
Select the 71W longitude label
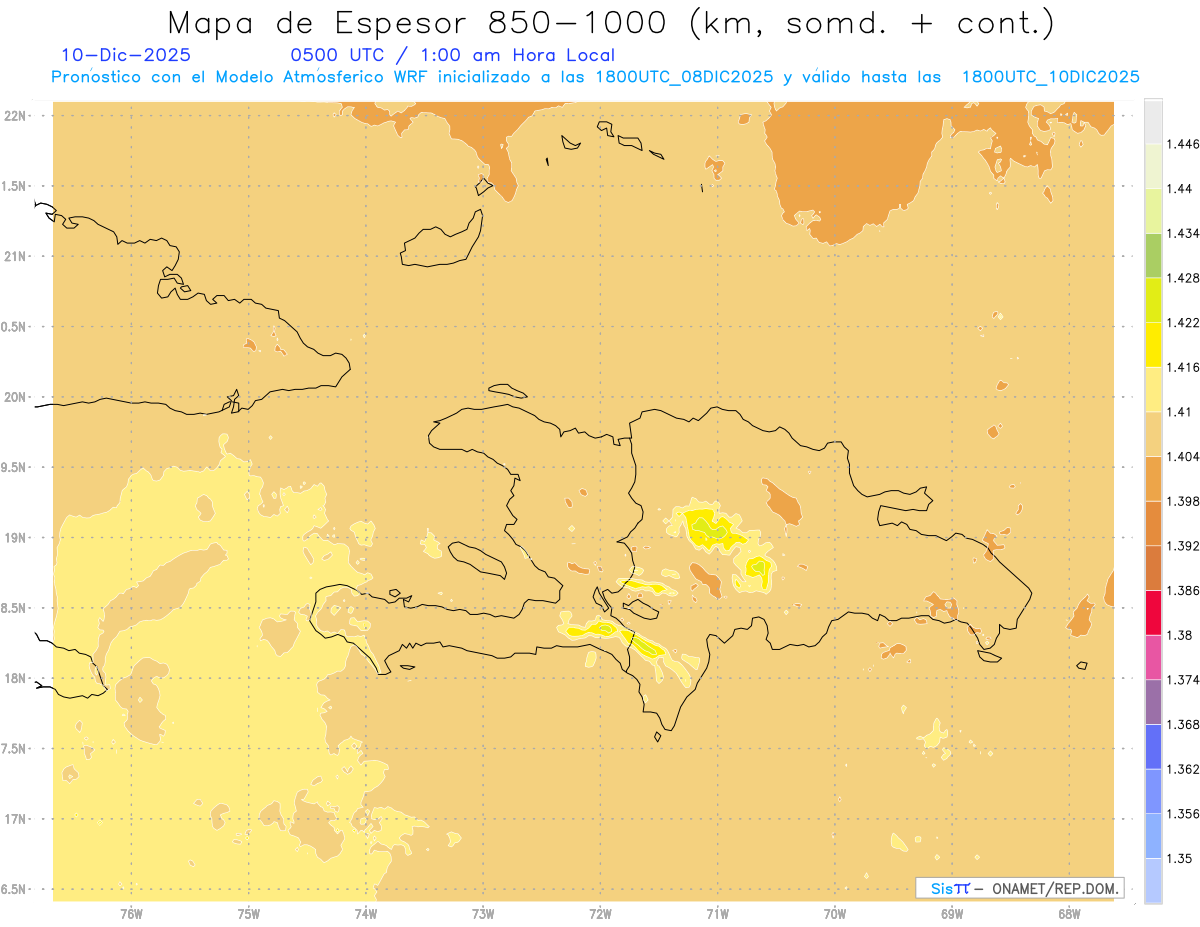(717, 913)
